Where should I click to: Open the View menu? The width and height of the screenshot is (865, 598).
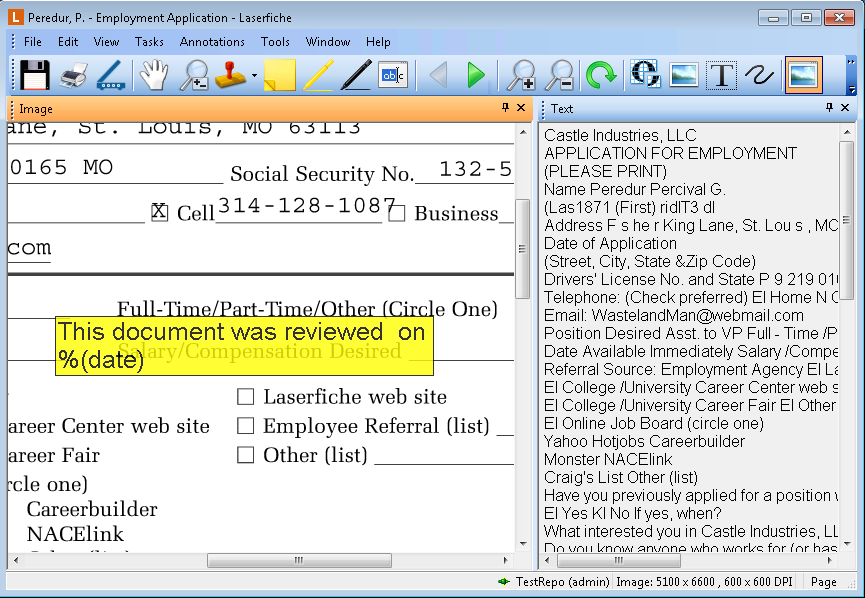(x=106, y=42)
